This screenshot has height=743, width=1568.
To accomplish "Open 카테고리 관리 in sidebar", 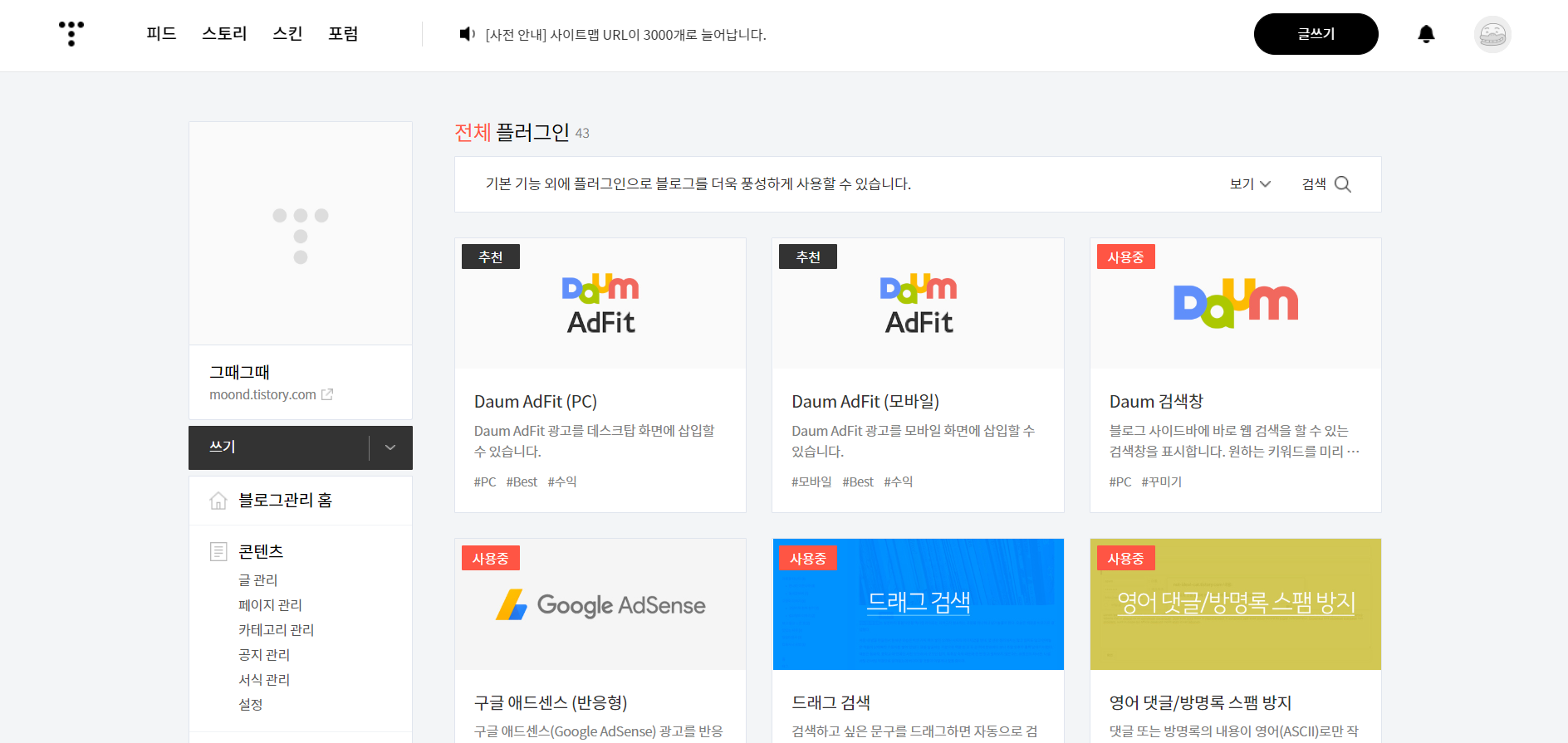I will [x=277, y=630].
